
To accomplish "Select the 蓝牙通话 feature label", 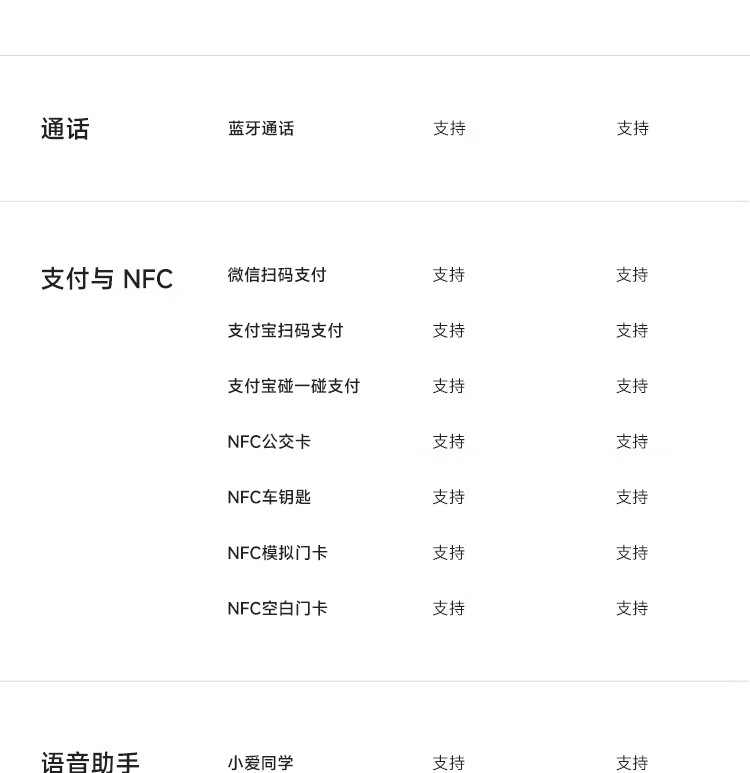I will tap(261, 129).
